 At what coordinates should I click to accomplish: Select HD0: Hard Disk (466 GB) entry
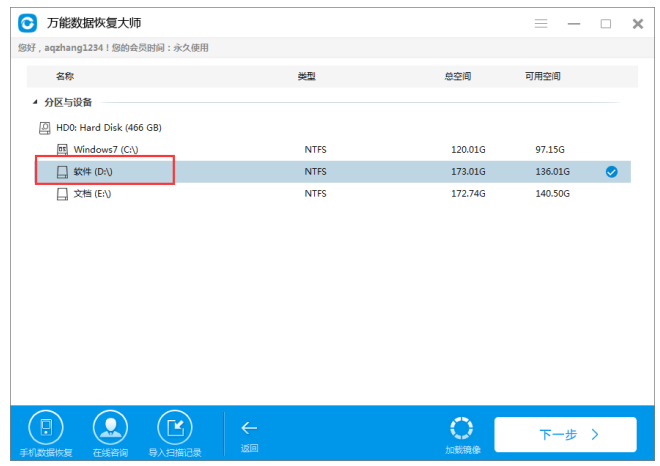pyautogui.click(x=109, y=128)
